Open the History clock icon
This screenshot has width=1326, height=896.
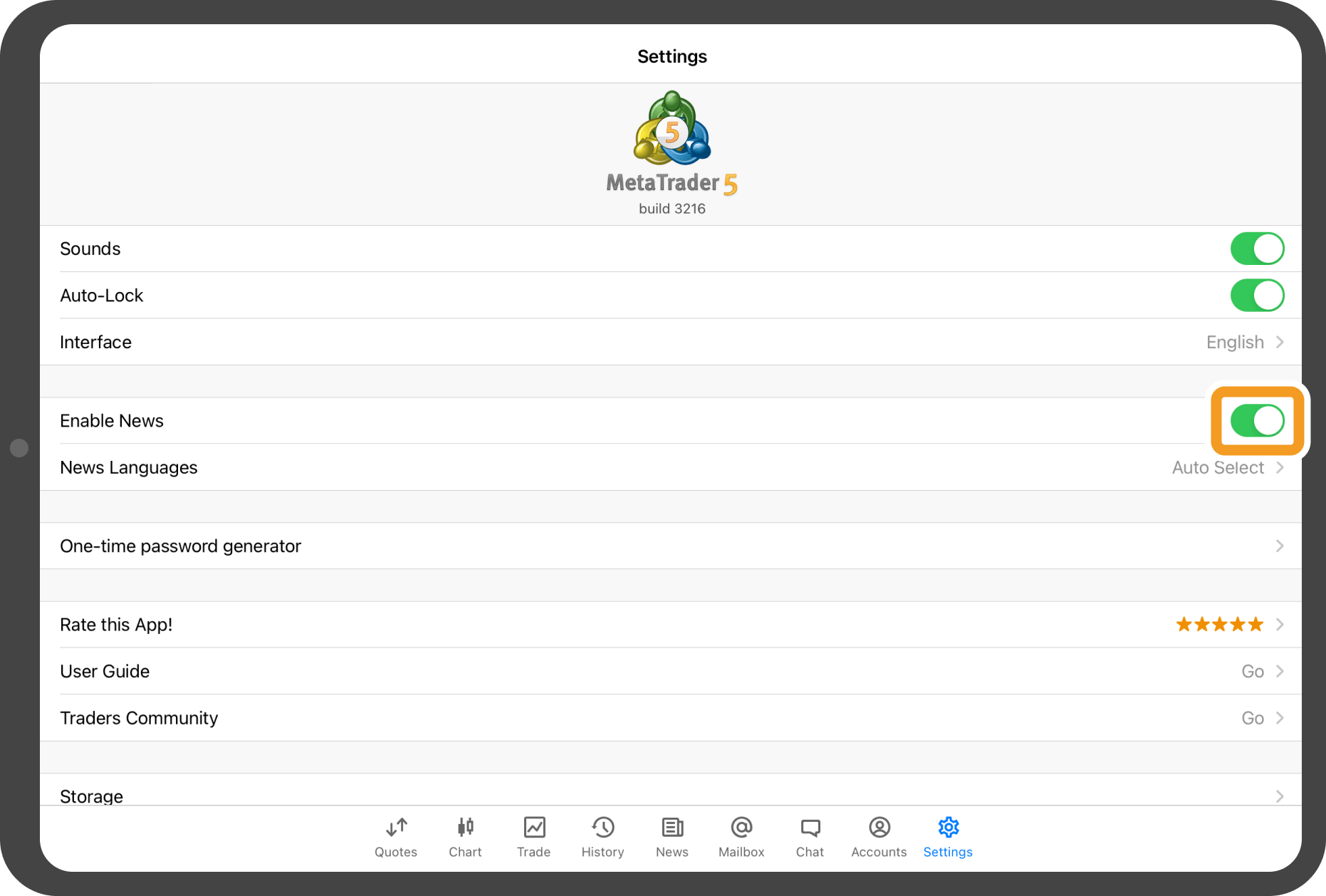[602, 827]
